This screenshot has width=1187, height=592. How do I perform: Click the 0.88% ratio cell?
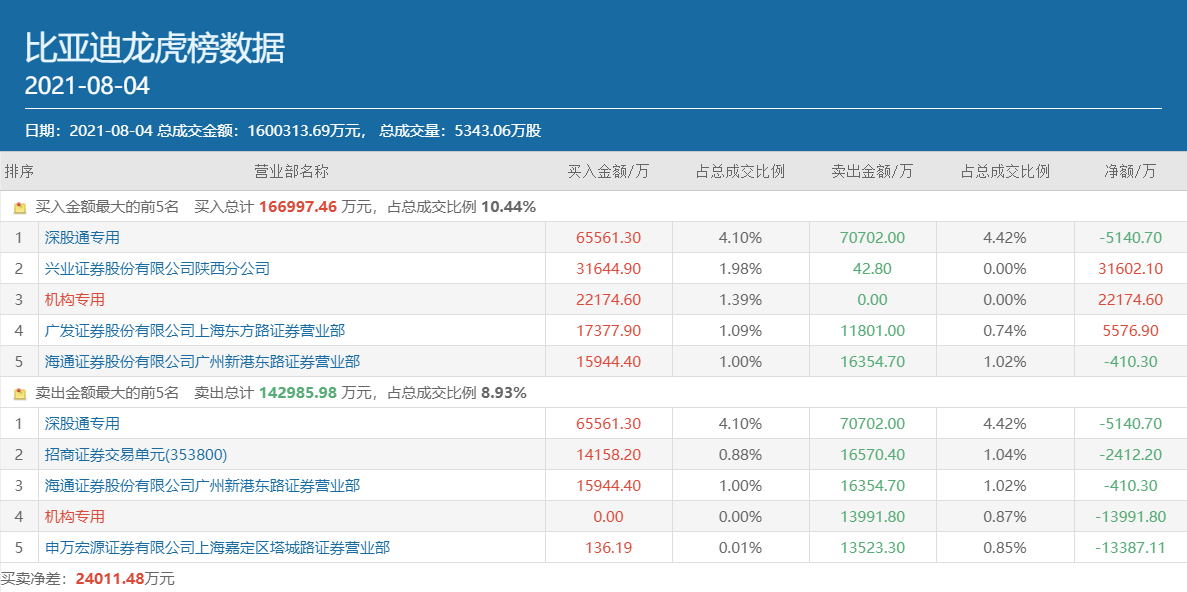coord(740,455)
